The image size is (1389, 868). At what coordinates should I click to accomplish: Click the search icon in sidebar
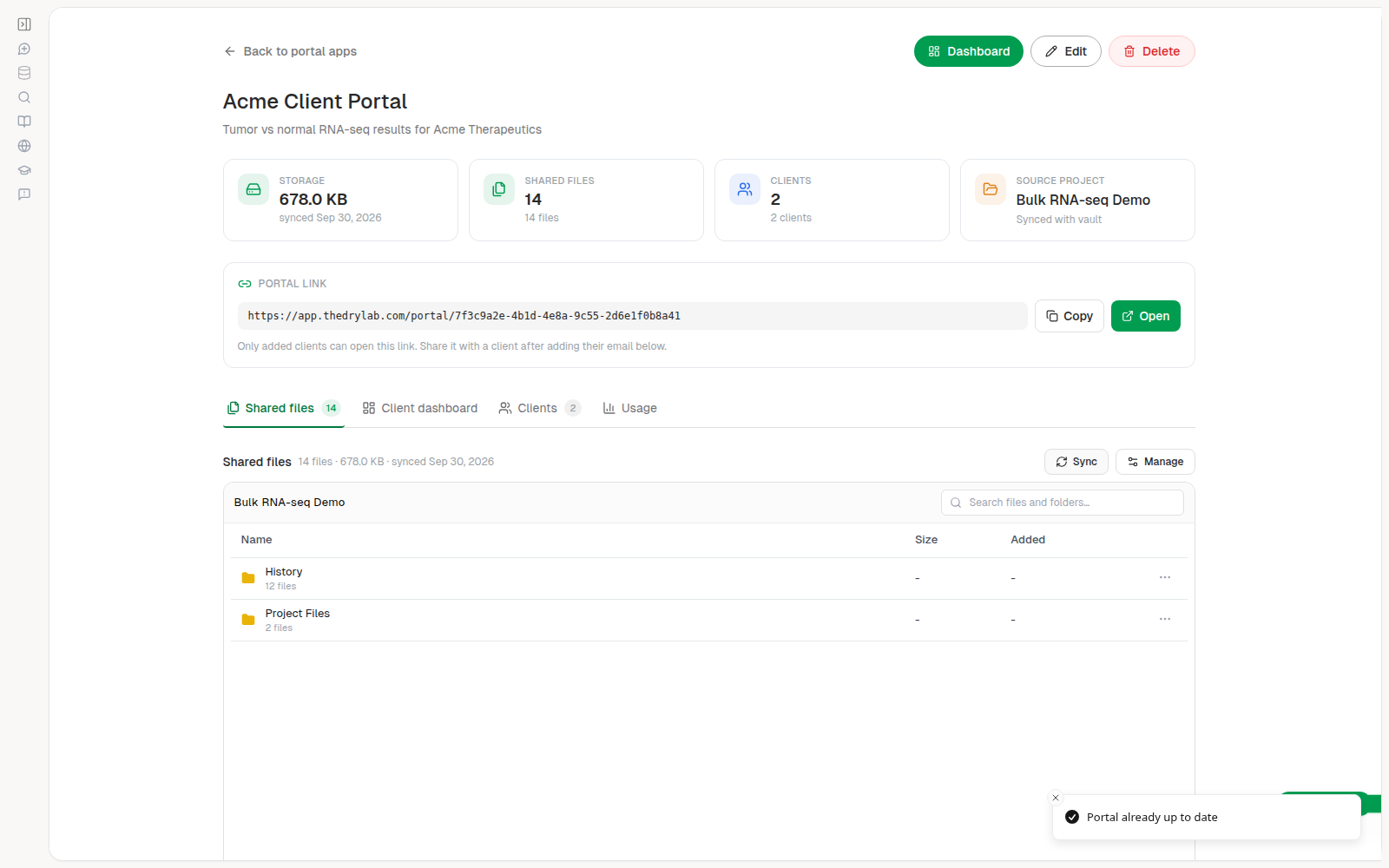point(24,97)
